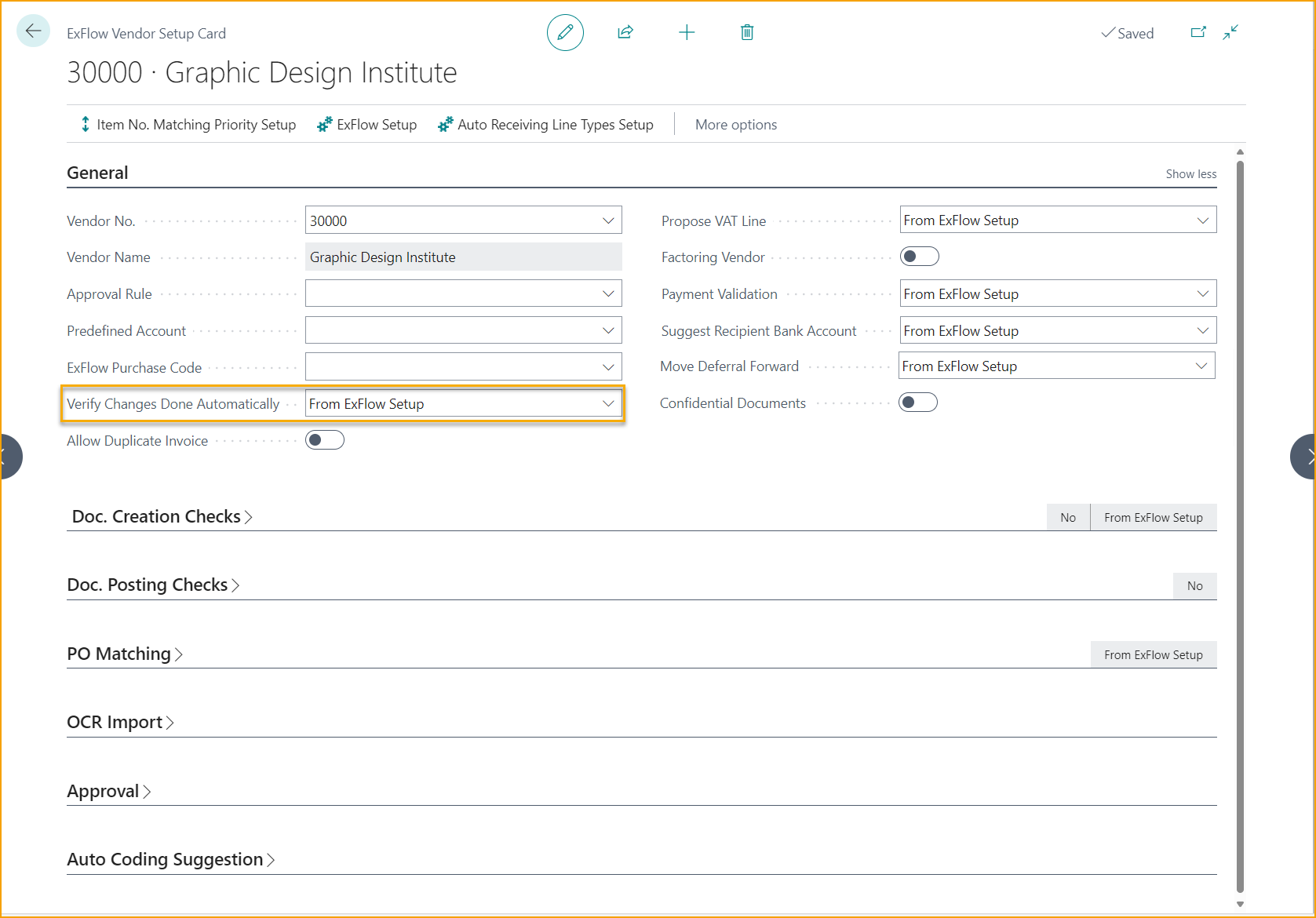Open Vendor No. dropdown
Image resolution: width=1316 pixels, height=918 pixels.
point(608,220)
